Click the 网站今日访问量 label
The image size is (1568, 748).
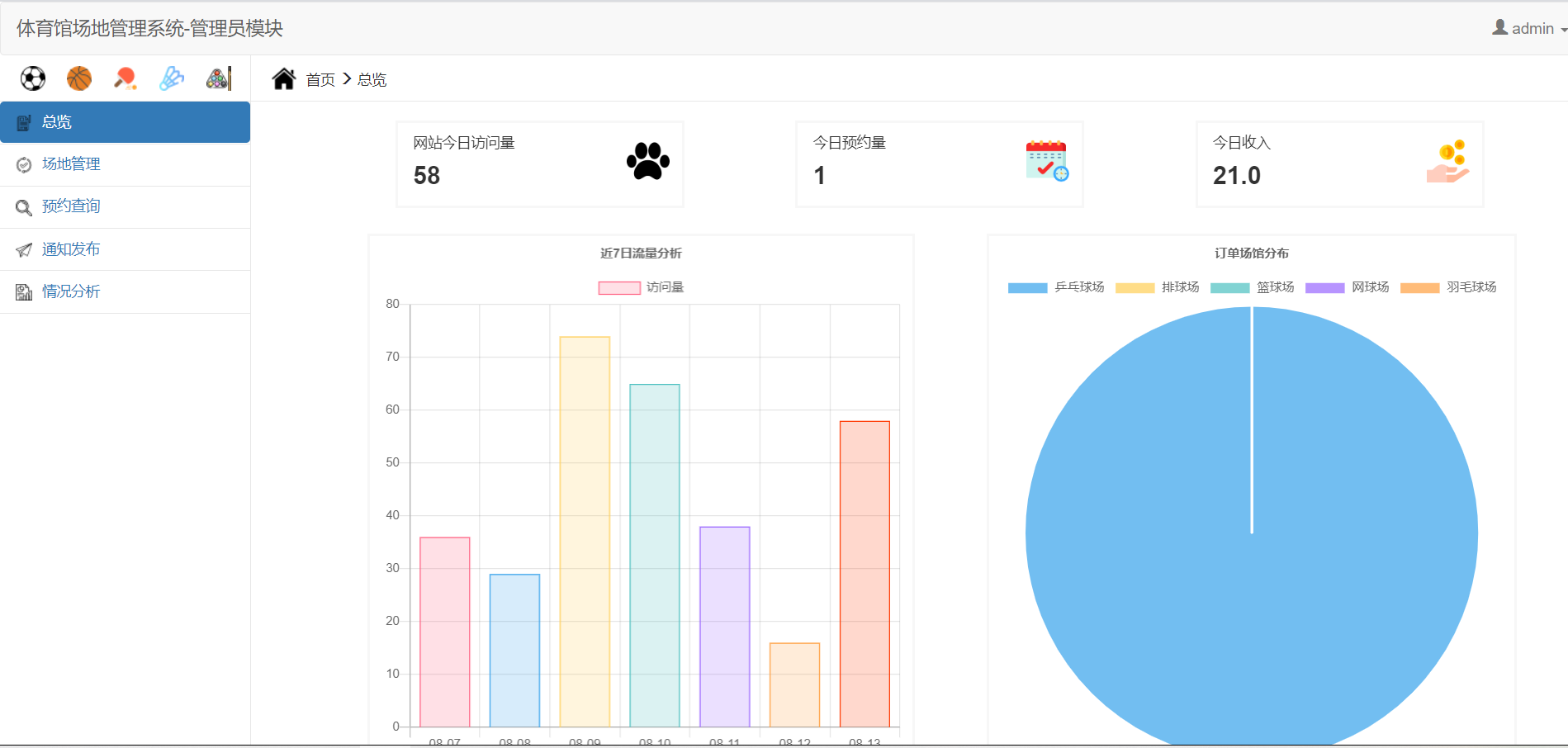(x=464, y=143)
